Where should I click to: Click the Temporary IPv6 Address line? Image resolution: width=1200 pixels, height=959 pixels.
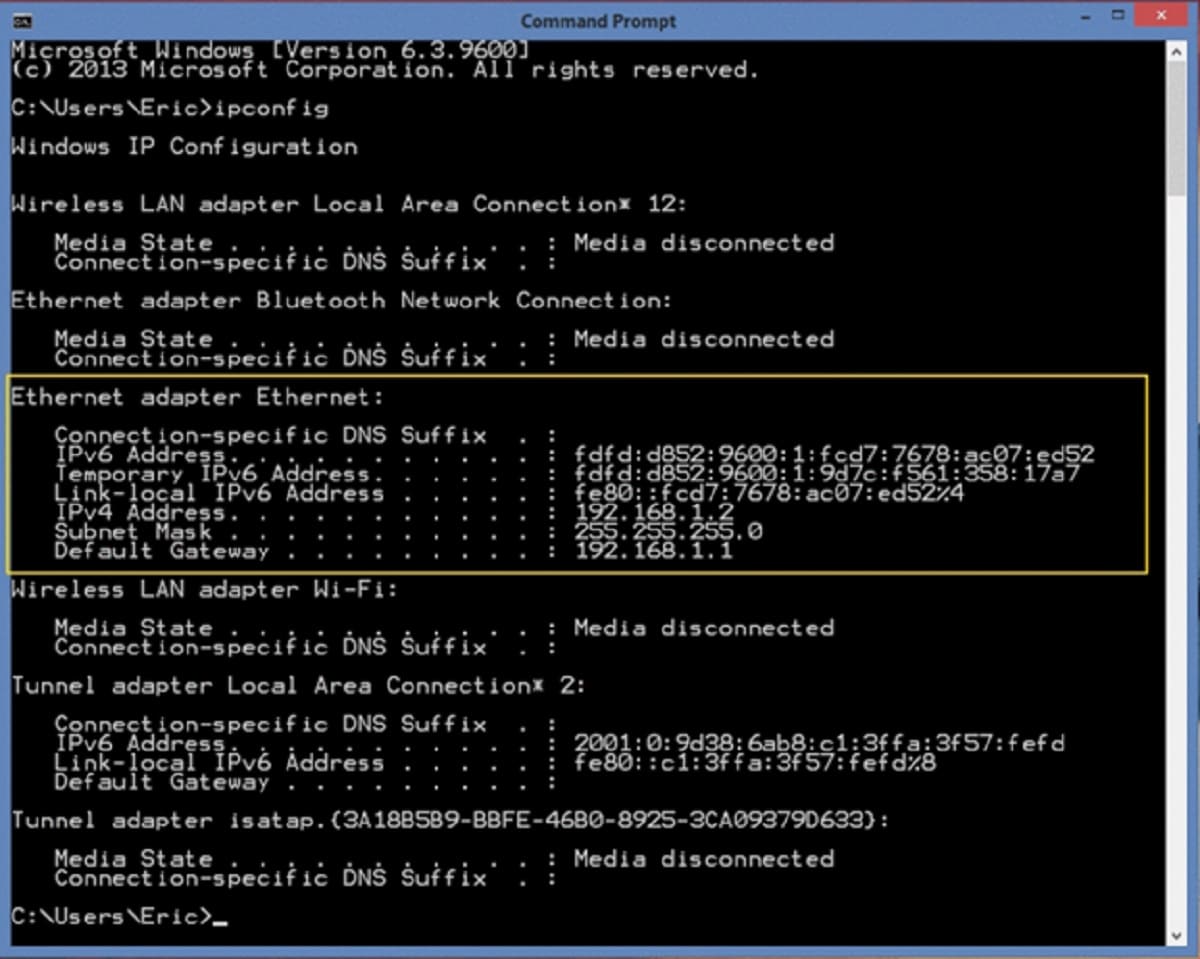click(200, 473)
